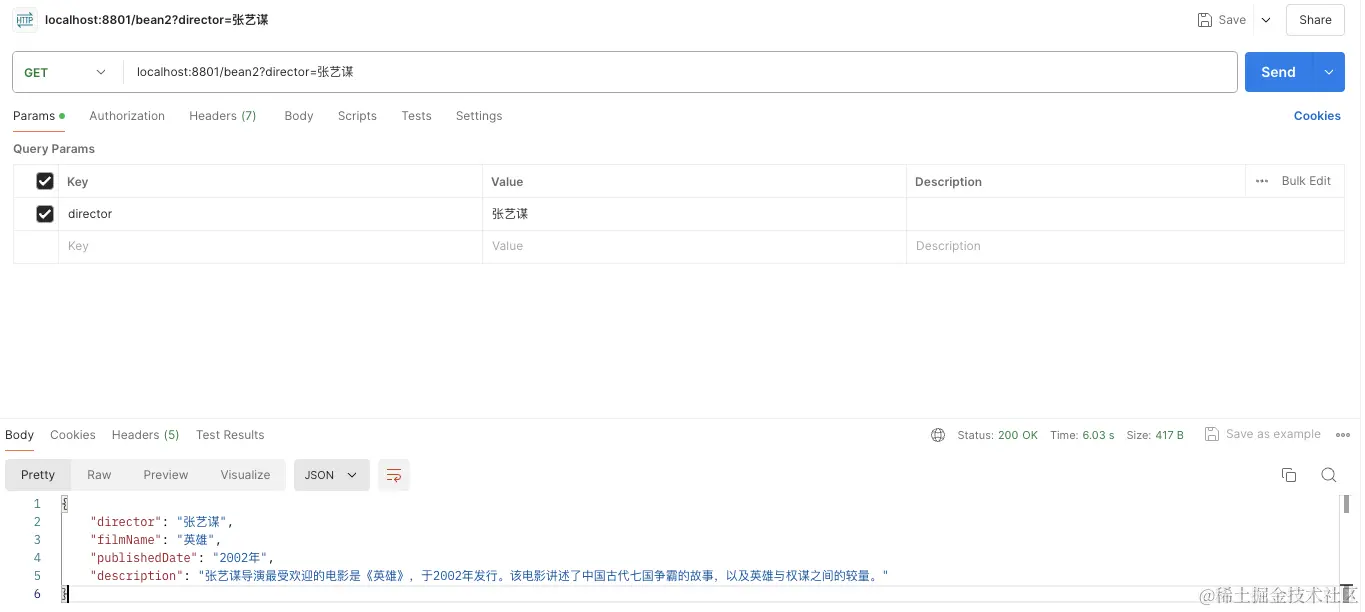
Task: Click the Share button
Action: (1315, 20)
